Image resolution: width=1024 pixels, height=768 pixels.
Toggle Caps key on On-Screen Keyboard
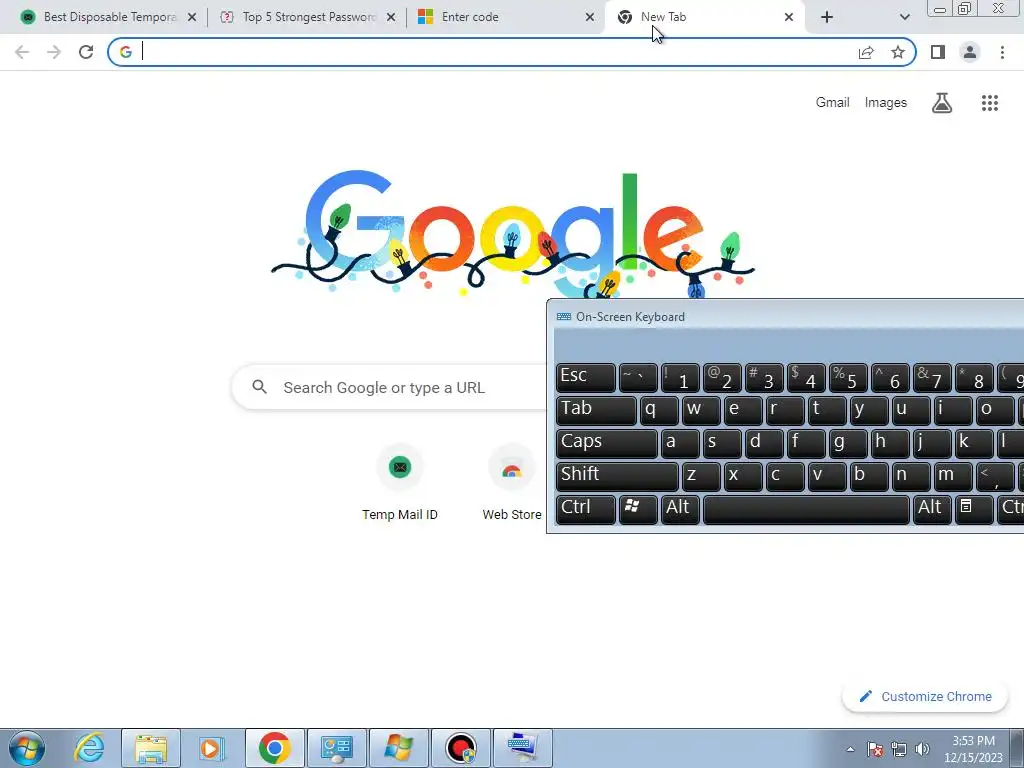click(606, 443)
